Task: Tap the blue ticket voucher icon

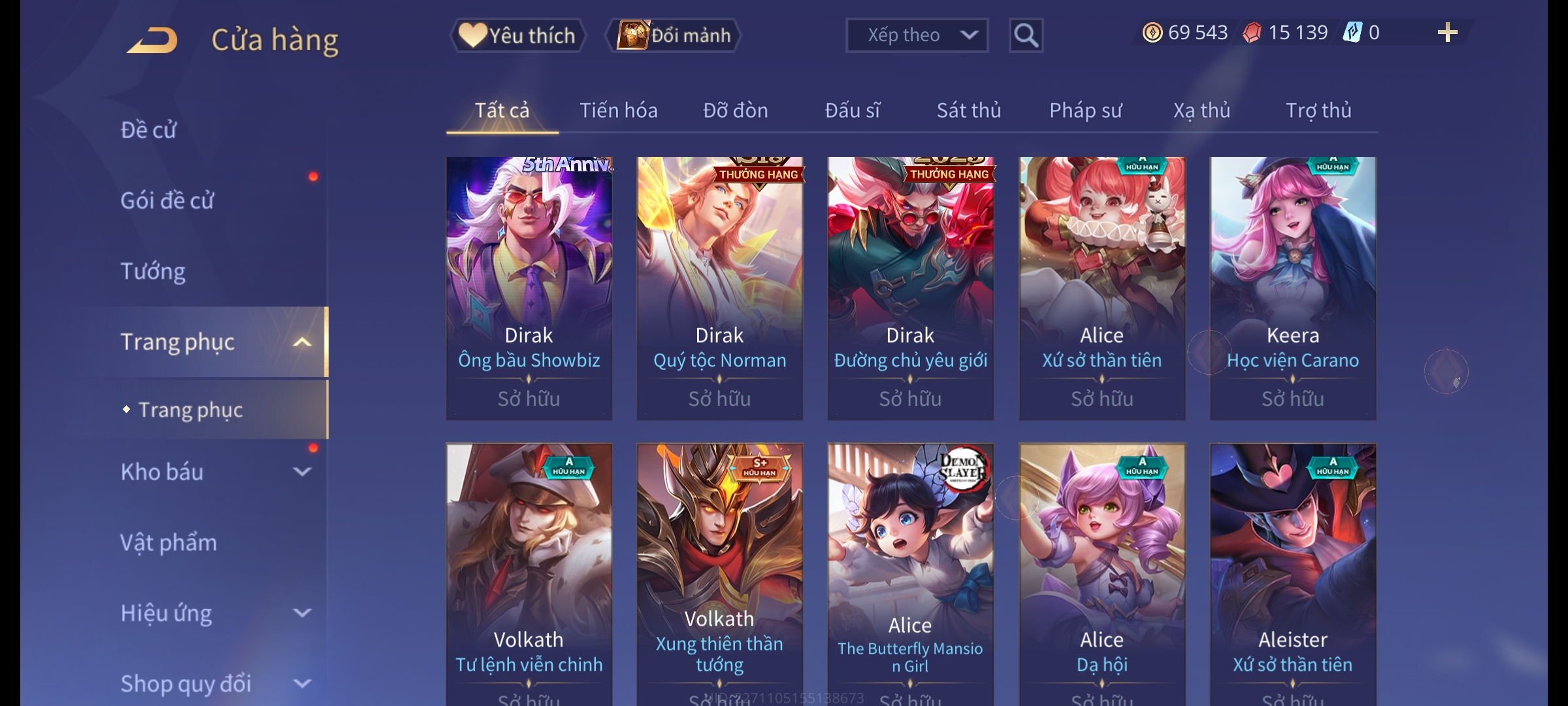Action: pos(1352,33)
